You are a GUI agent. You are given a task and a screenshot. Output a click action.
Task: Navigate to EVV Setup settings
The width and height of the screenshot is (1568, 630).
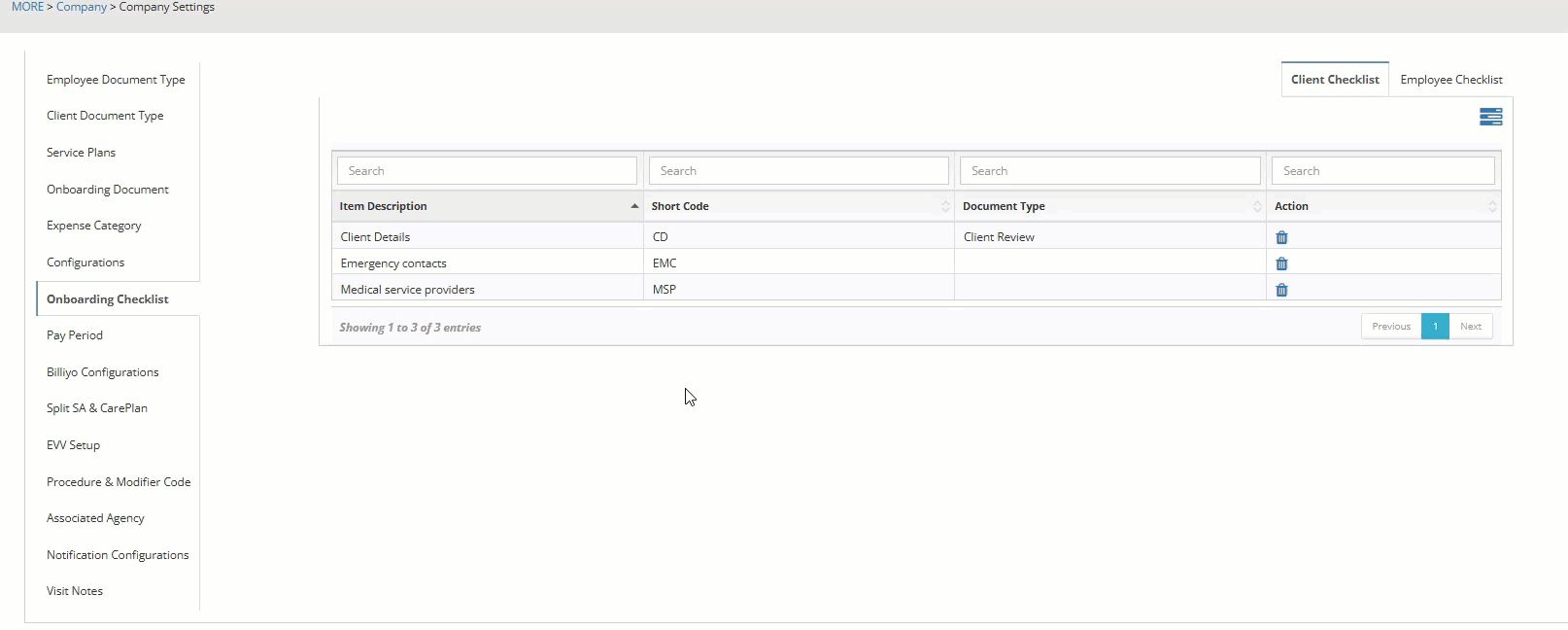click(x=73, y=445)
